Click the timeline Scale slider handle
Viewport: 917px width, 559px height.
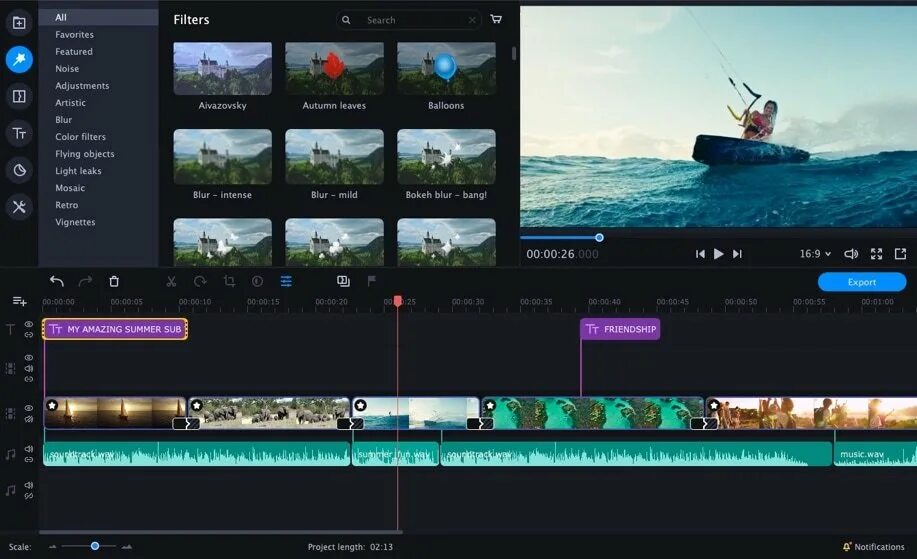click(95, 546)
